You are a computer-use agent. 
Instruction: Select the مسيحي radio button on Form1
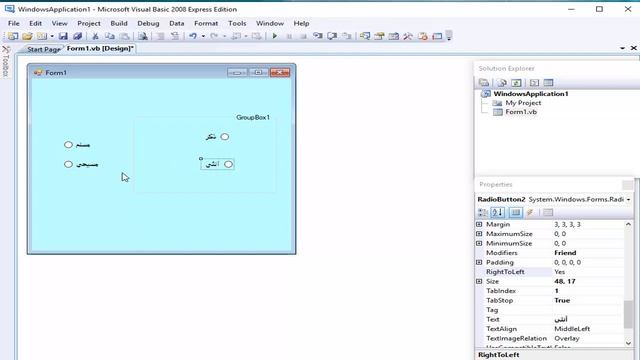(81, 164)
